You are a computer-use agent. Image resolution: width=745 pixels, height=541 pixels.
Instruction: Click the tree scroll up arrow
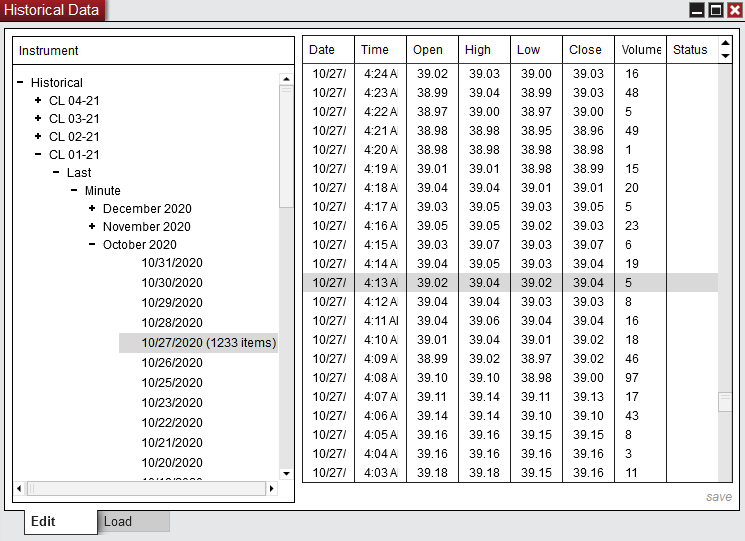pos(286,79)
